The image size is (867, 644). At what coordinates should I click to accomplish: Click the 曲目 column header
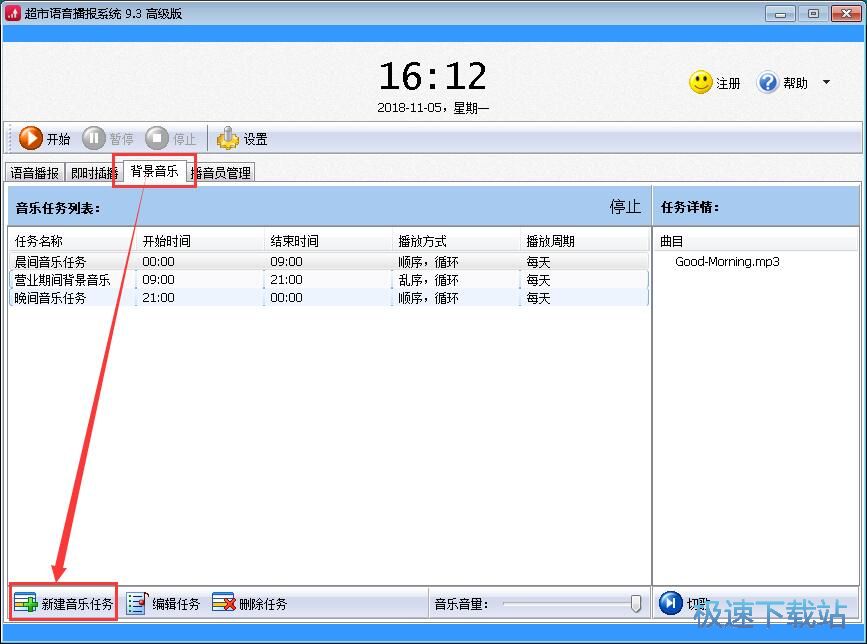click(x=756, y=241)
